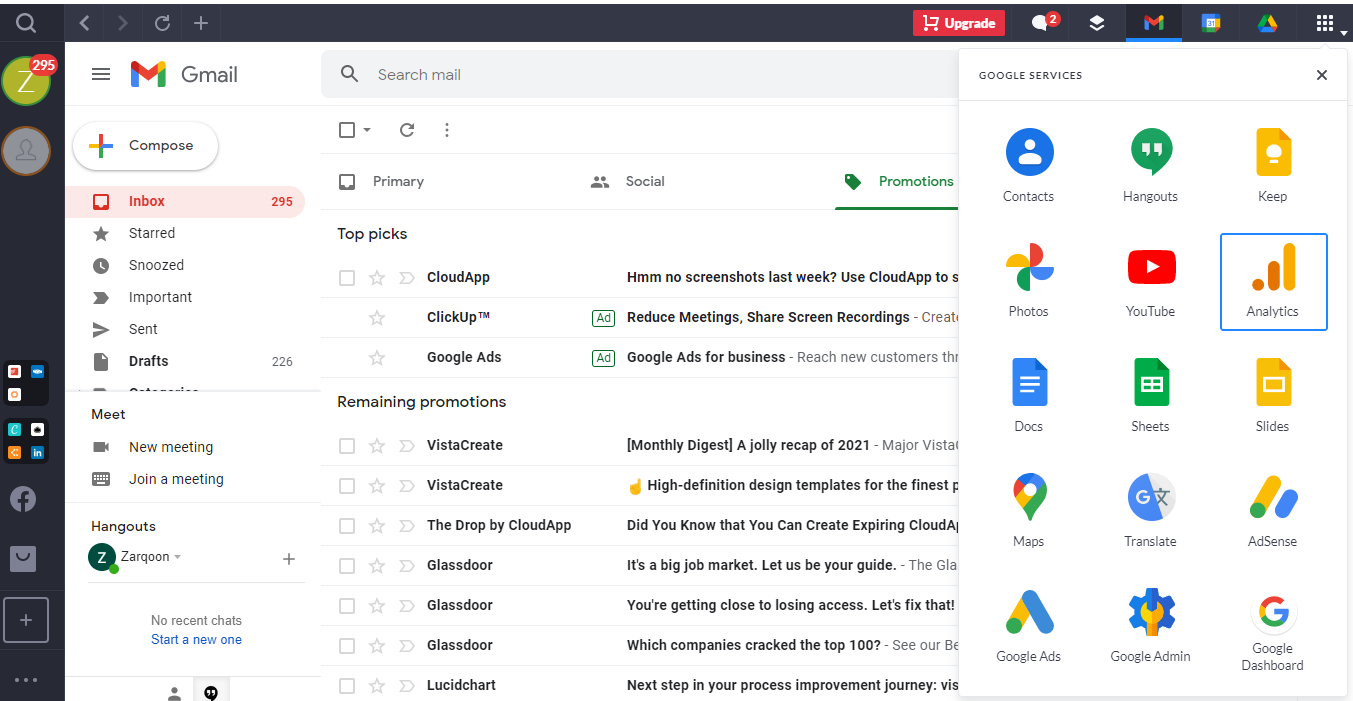Viewport: 1353px width, 701px height.
Task: Select the Z account avatar with 295 badge
Action: [x=27, y=81]
